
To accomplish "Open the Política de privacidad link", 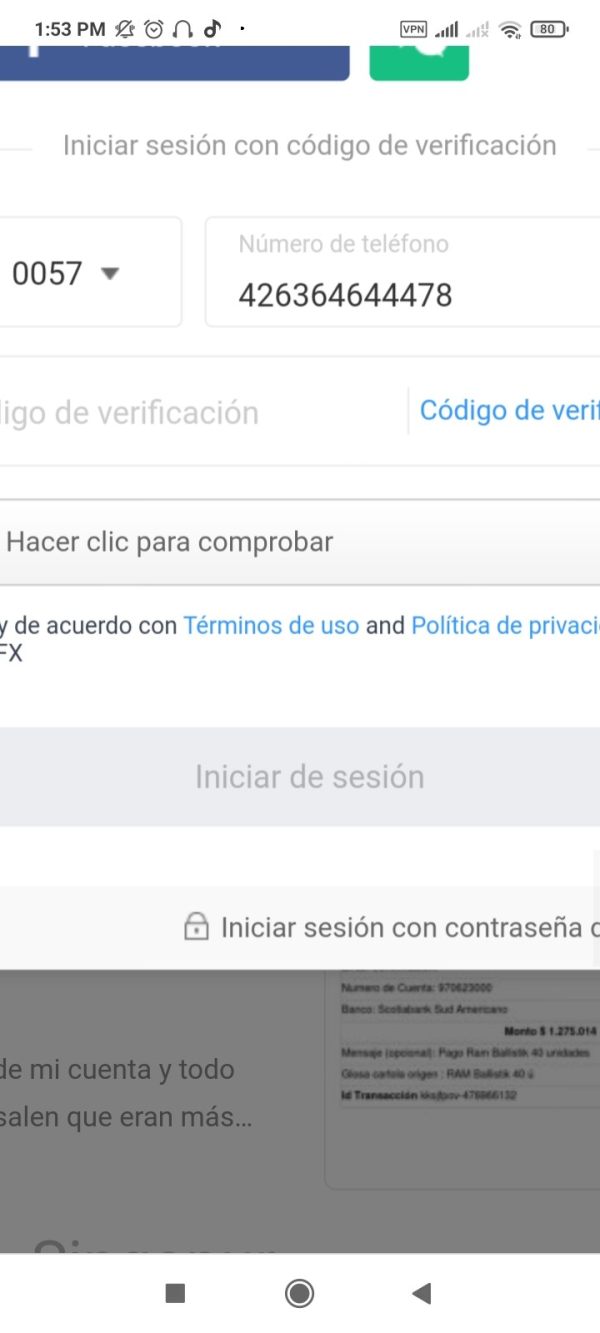I will (505, 626).
